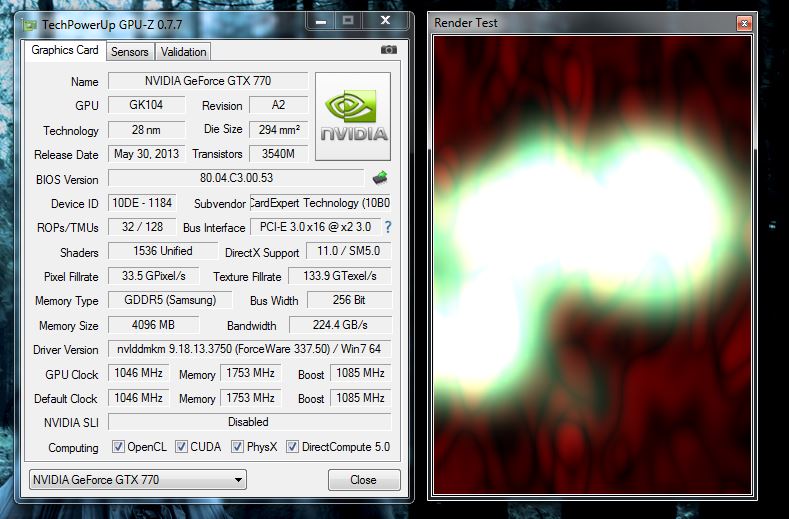Click the Name field NVIDIA GeForce GTX 770
The width and height of the screenshot is (789, 519).
coord(208,81)
